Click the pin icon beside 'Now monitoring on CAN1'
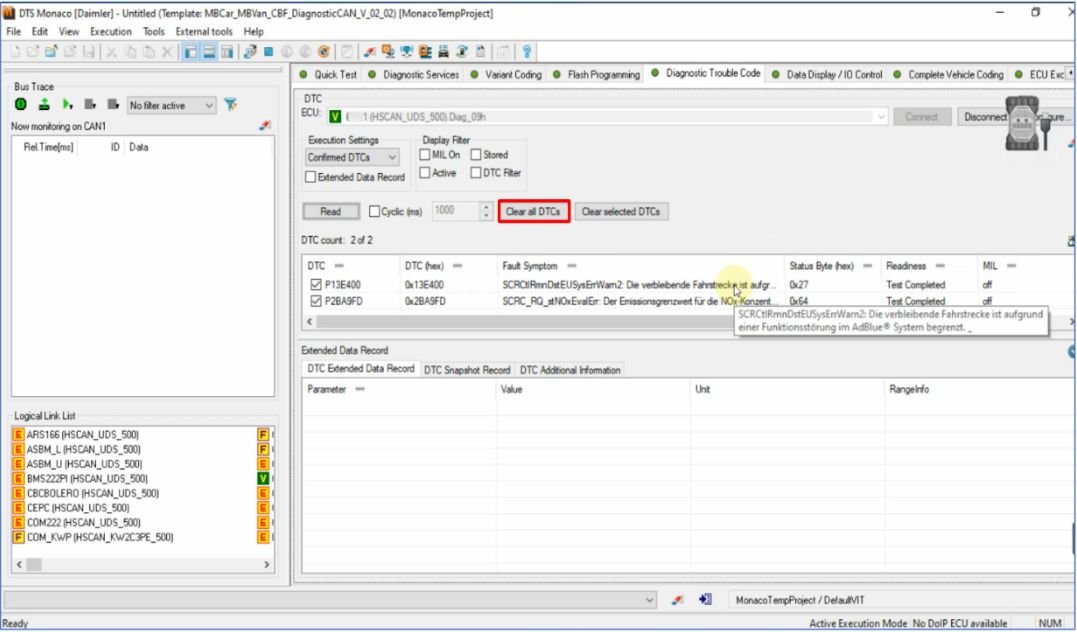Viewport: 1077px width, 632px height. (265, 126)
